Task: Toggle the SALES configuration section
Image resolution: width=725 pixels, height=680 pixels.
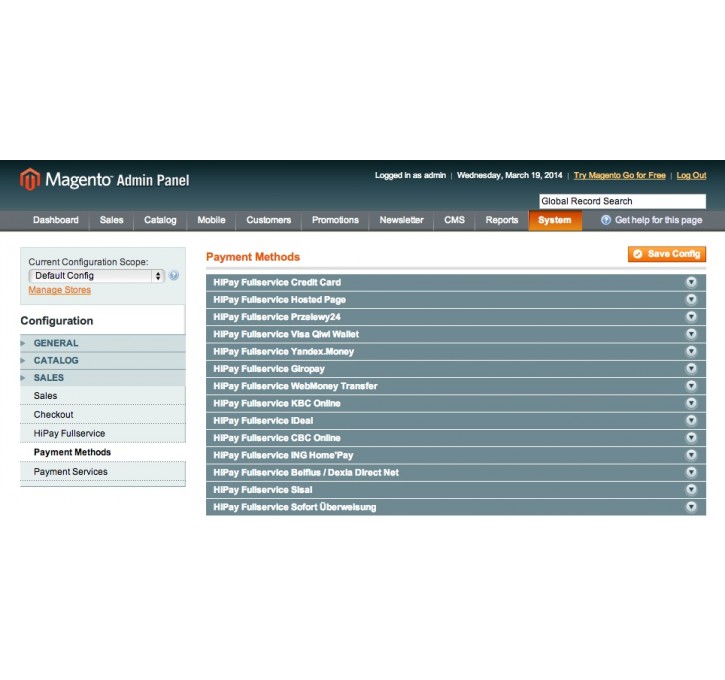Action: coord(103,377)
